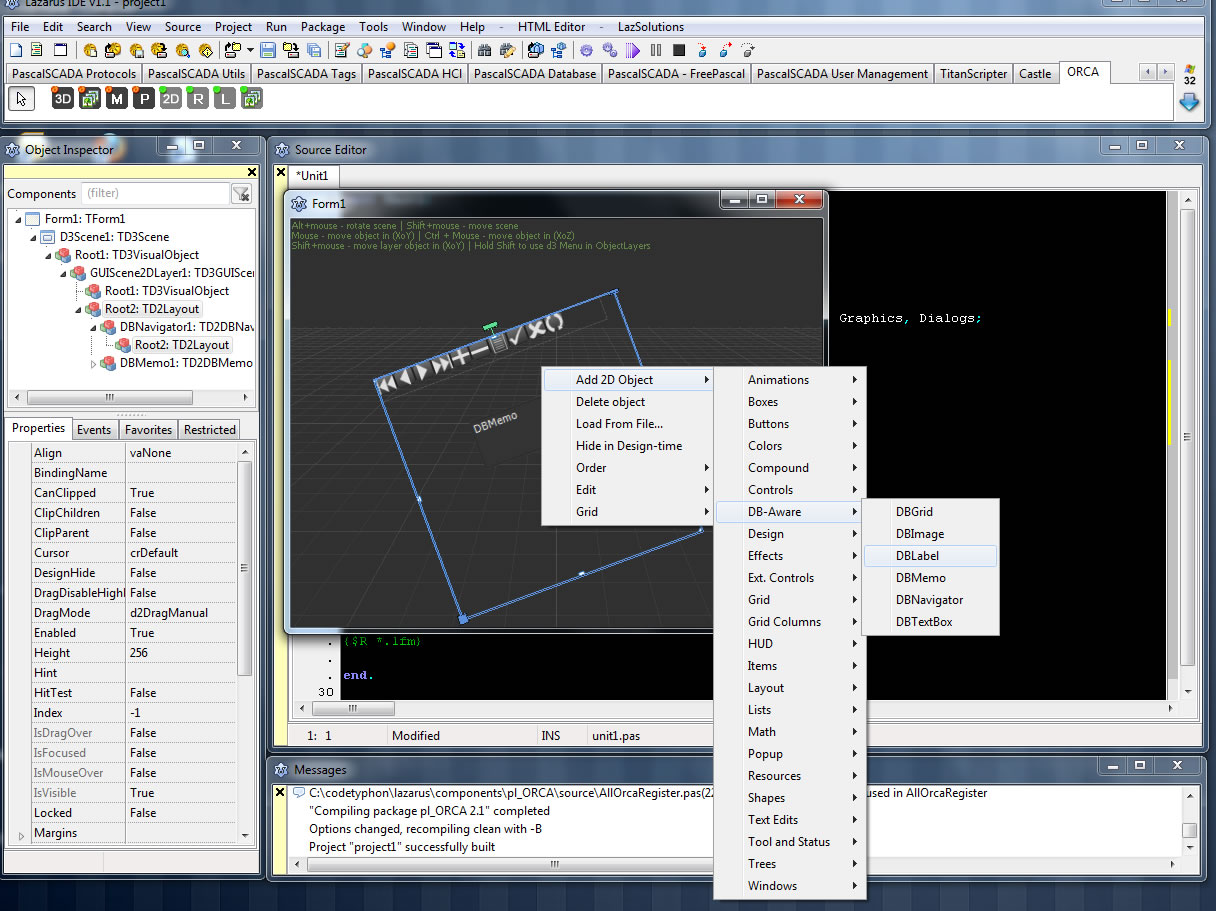
Task: Collapse the Form1: TForm1 tree node
Action: (x=19, y=219)
